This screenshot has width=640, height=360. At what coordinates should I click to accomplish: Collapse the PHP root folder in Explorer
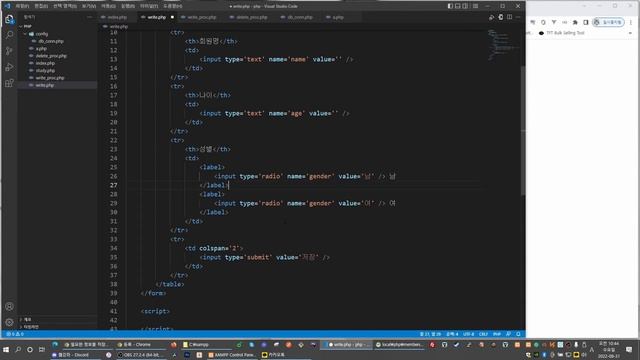pos(57,26)
